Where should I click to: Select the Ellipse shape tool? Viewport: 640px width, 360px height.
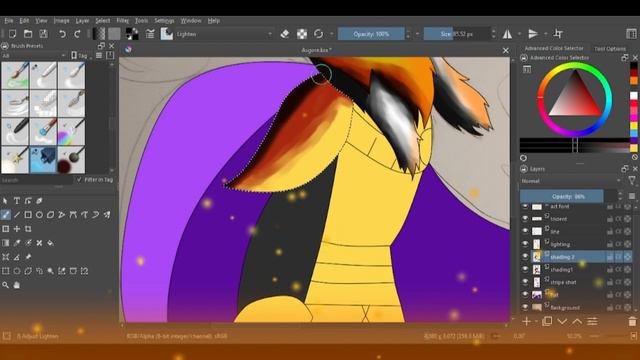(39, 215)
